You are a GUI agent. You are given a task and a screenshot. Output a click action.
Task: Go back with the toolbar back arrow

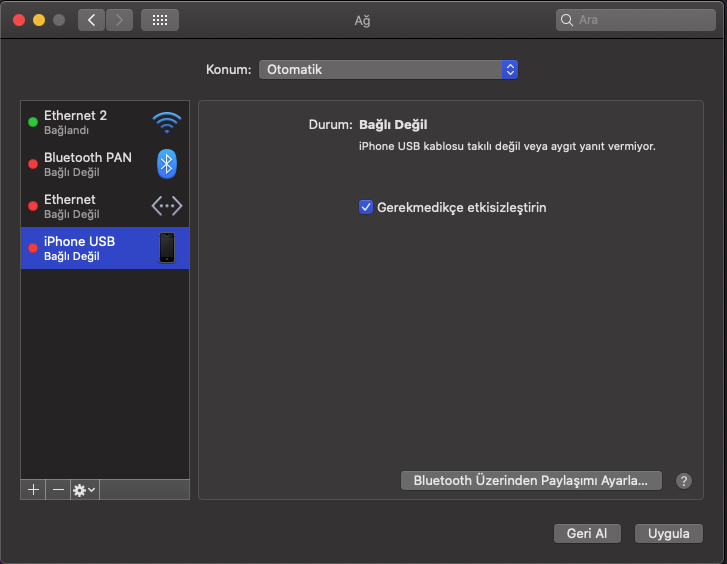(x=91, y=20)
